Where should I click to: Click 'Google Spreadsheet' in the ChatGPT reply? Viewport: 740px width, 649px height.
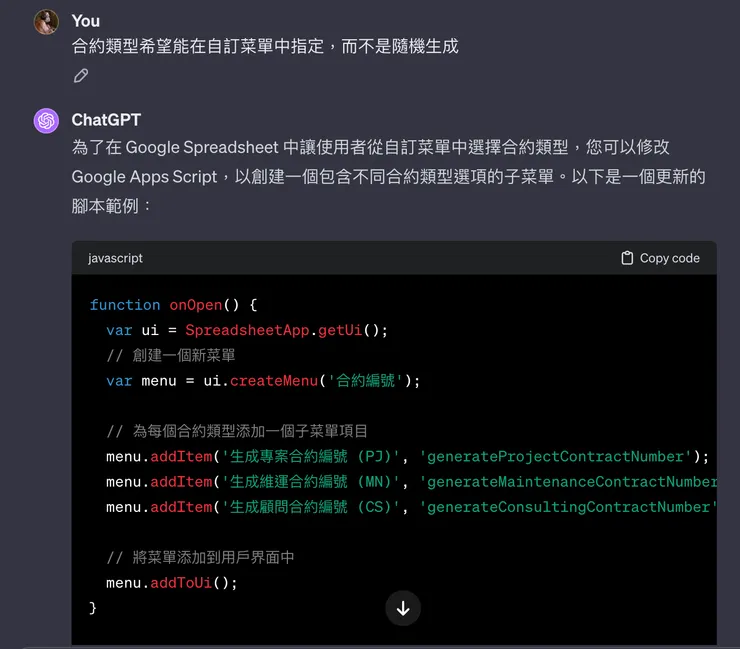[202, 147]
